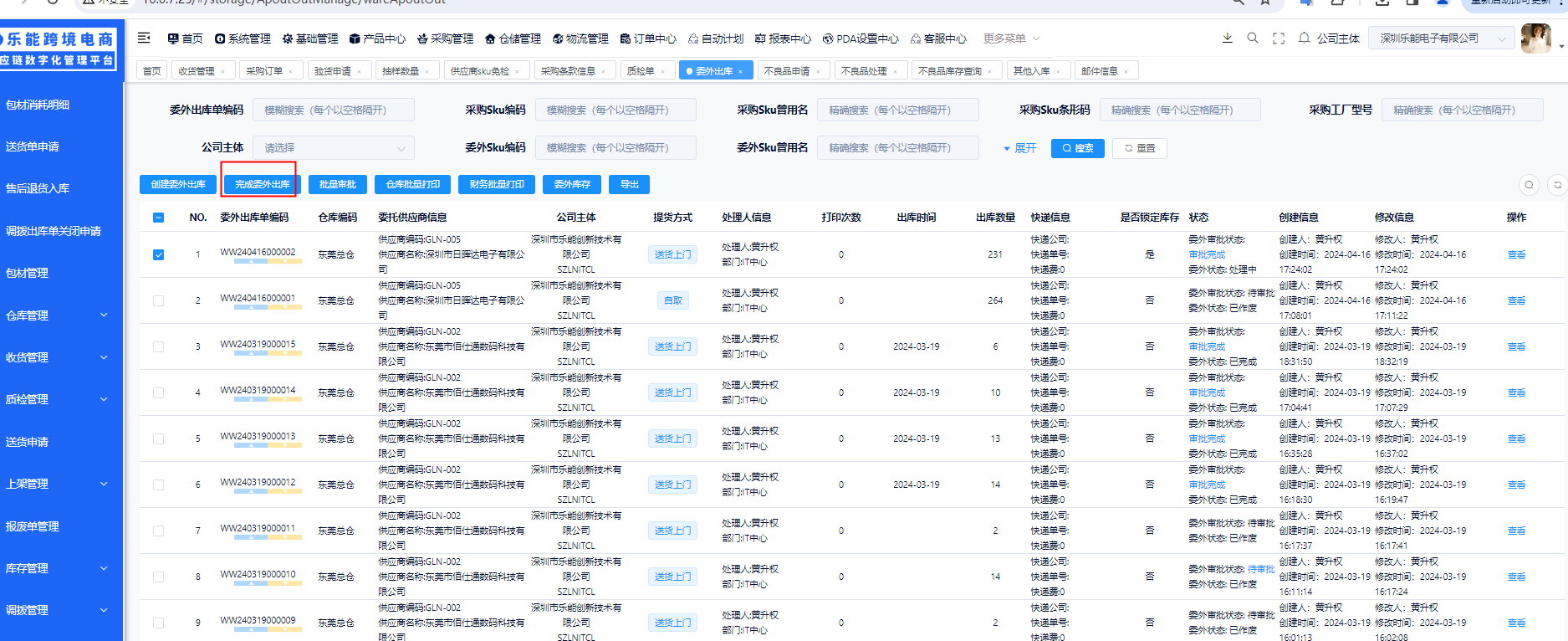This screenshot has width=1568, height=641.
Task: Close the 供应商sku免检 tab
Action: tap(517, 71)
